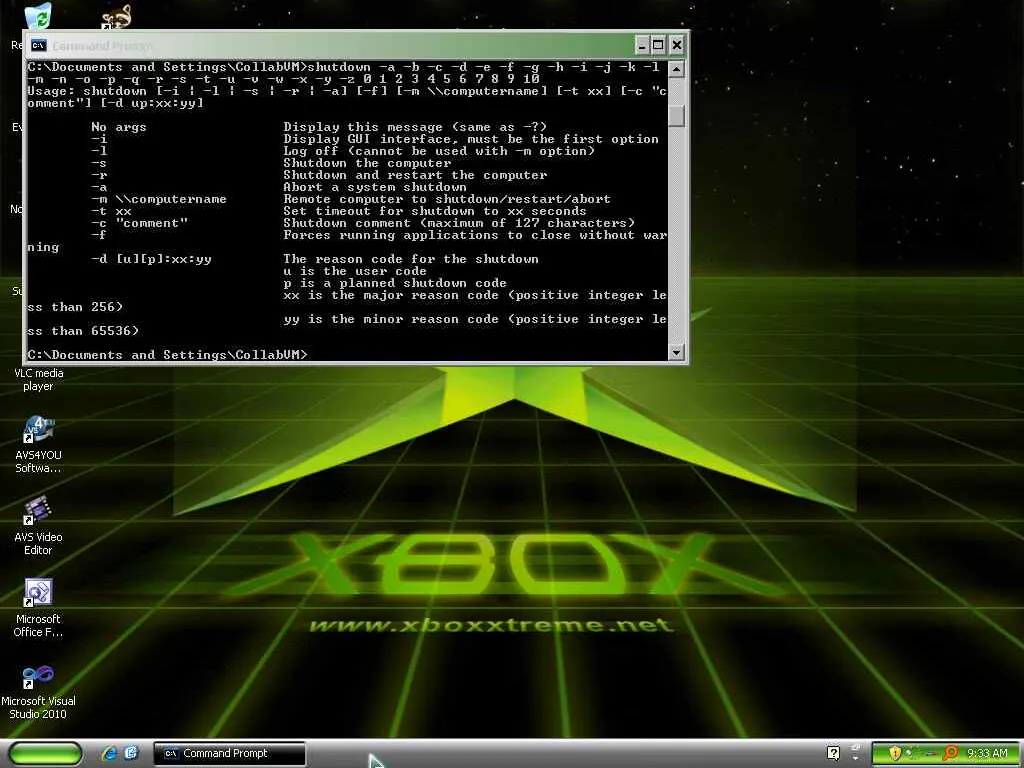Click 'Log off (cannot be used with -m option)'
This screenshot has width=1024, height=768.
coord(439,151)
